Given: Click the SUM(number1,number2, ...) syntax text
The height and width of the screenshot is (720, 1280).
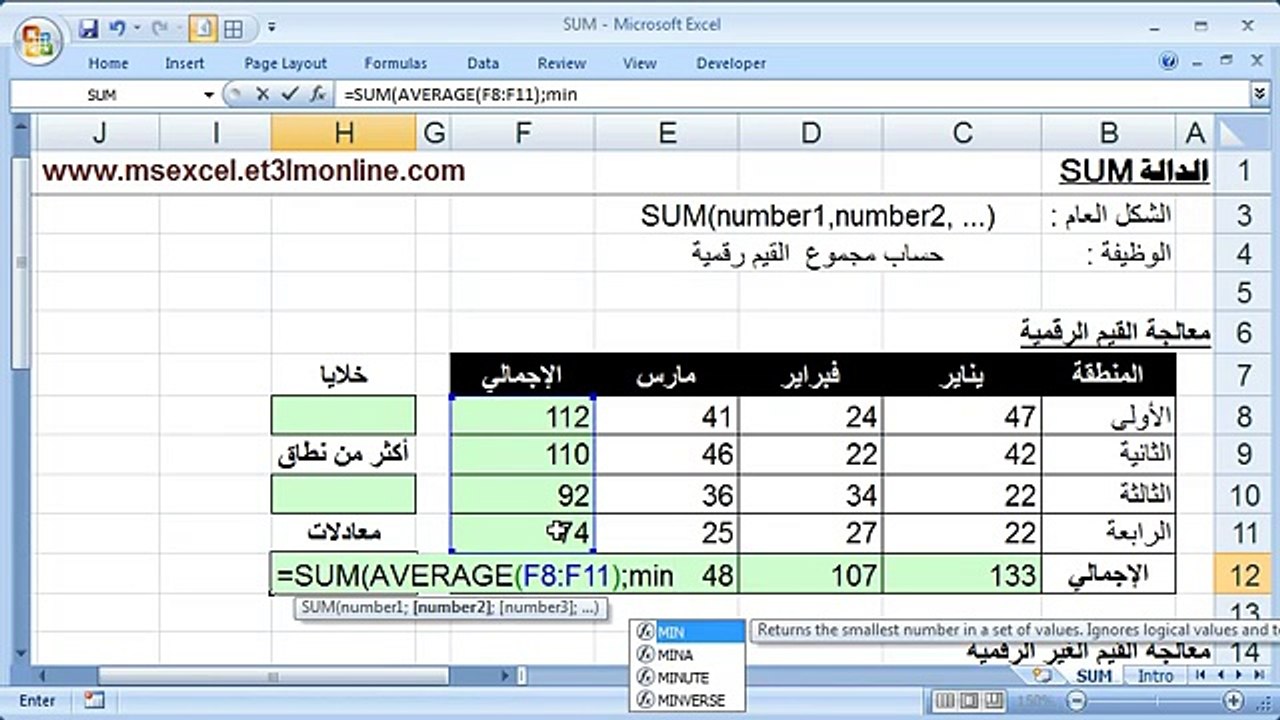Looking at the screenshot, I should [x=818, y=216].
